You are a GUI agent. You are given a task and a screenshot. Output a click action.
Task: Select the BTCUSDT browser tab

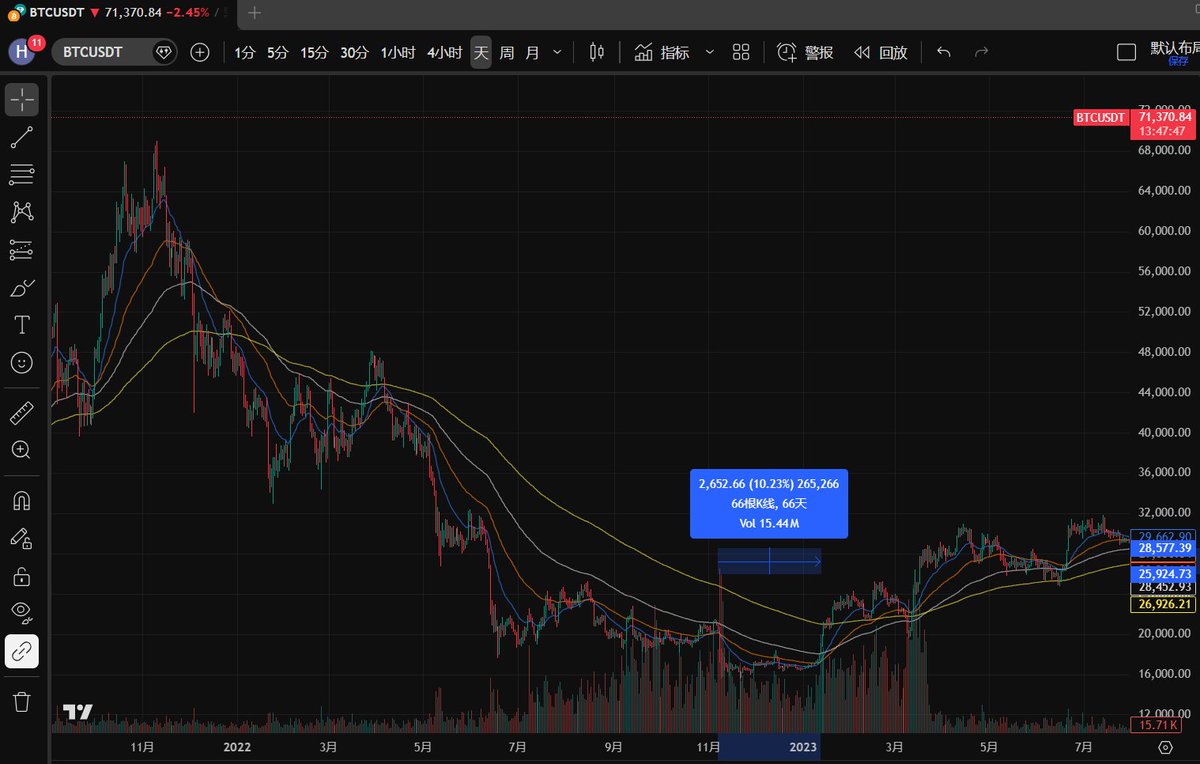click(x=119, y=13)
